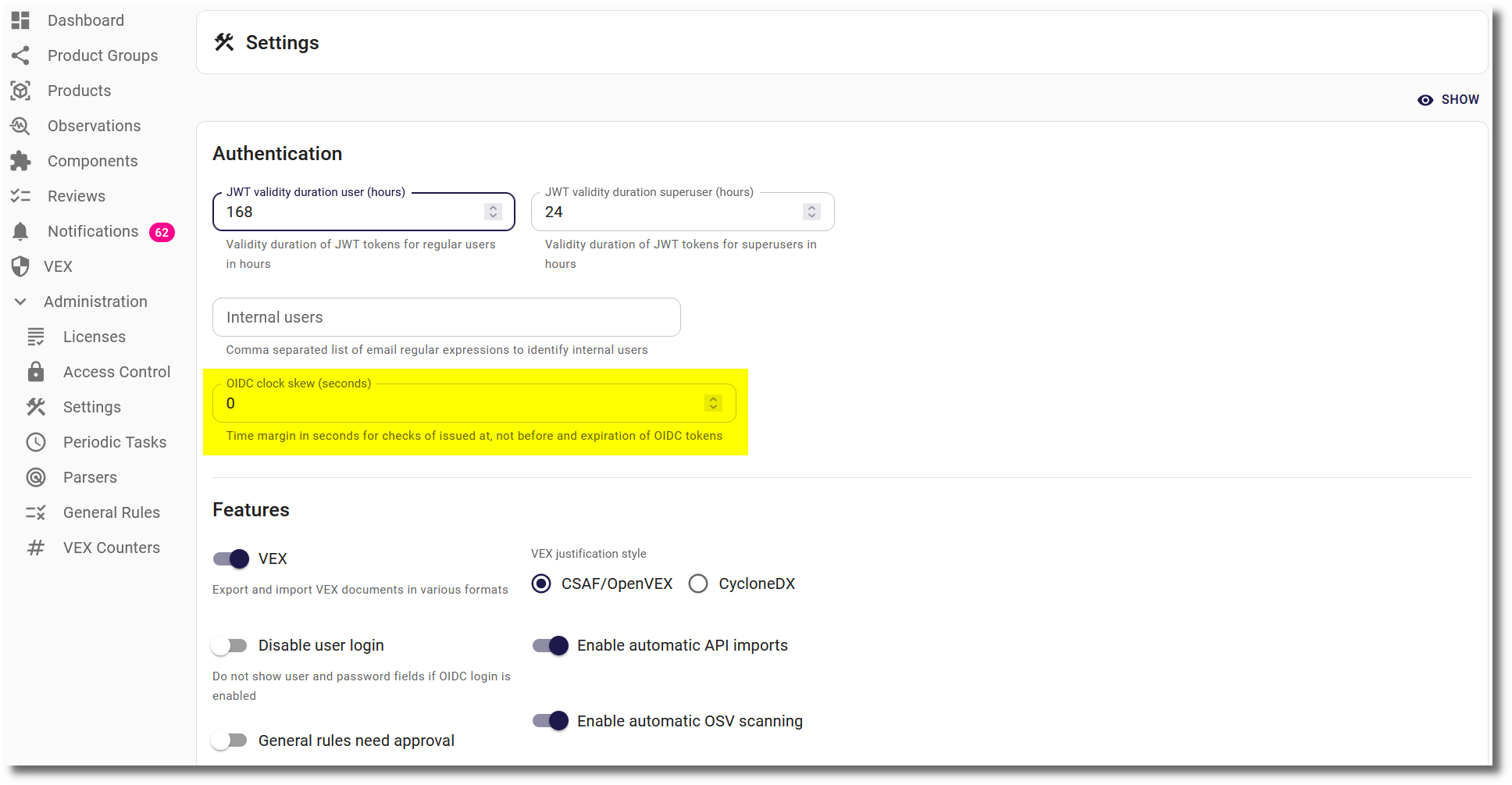1512x785 pixels.
Task: Collapse the Administration menu chevron
Action: tap(20, 302)
